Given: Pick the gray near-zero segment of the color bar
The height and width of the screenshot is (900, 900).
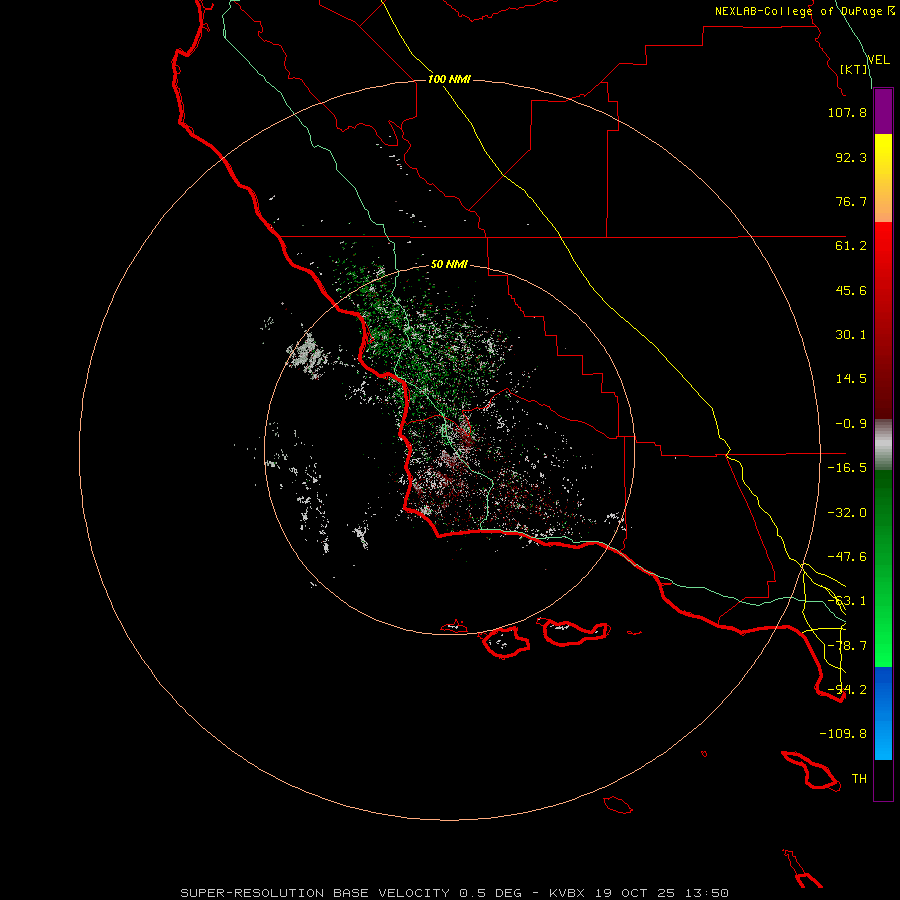Looking at the screenshot, I should pos(883,445).
